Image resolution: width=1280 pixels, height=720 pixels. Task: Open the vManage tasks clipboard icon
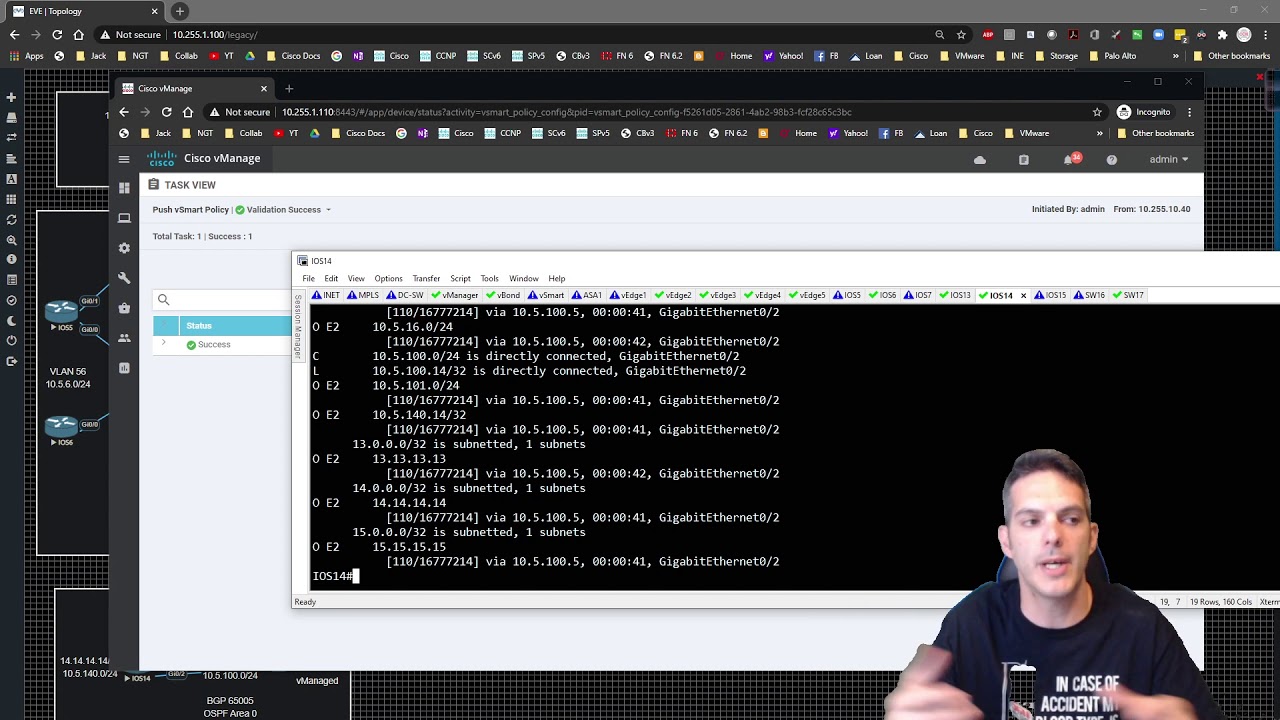[x=1023, y=160]
